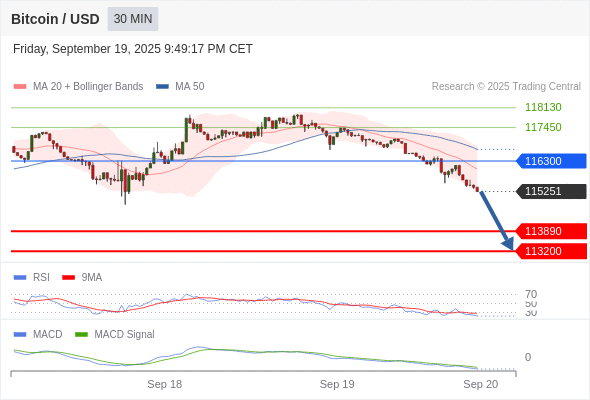
Task: Click the MA 50 legend label
Action: click(x=190, y=87)
